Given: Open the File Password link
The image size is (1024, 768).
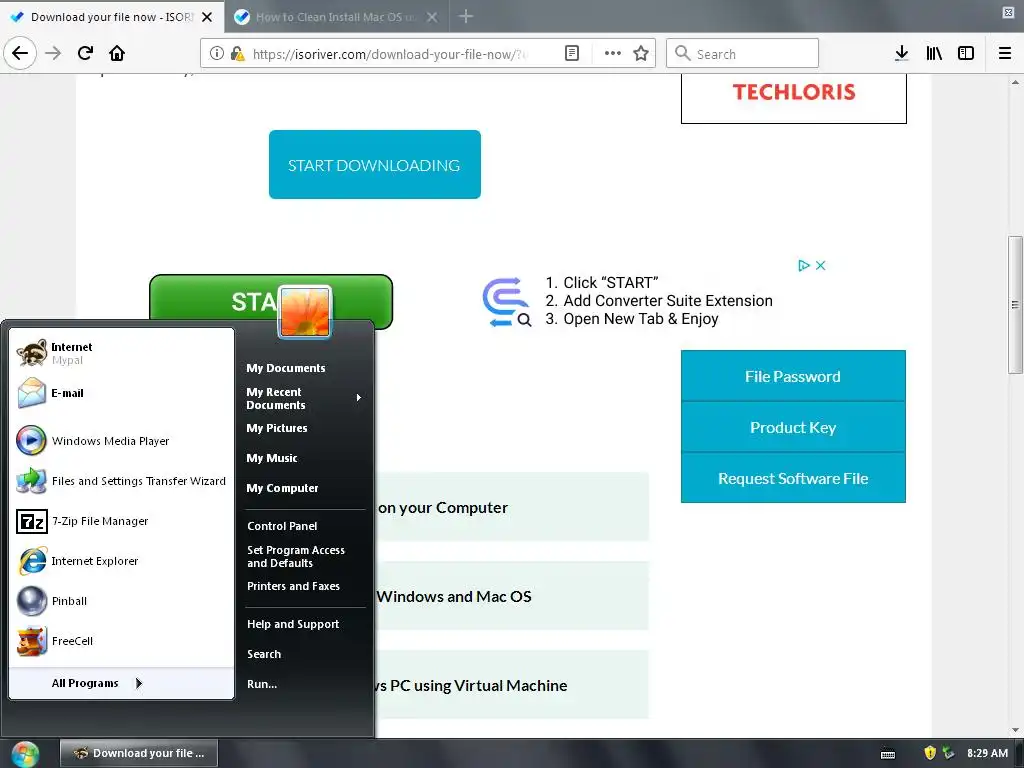Looking at the screenshot, I should click(793, 376).
